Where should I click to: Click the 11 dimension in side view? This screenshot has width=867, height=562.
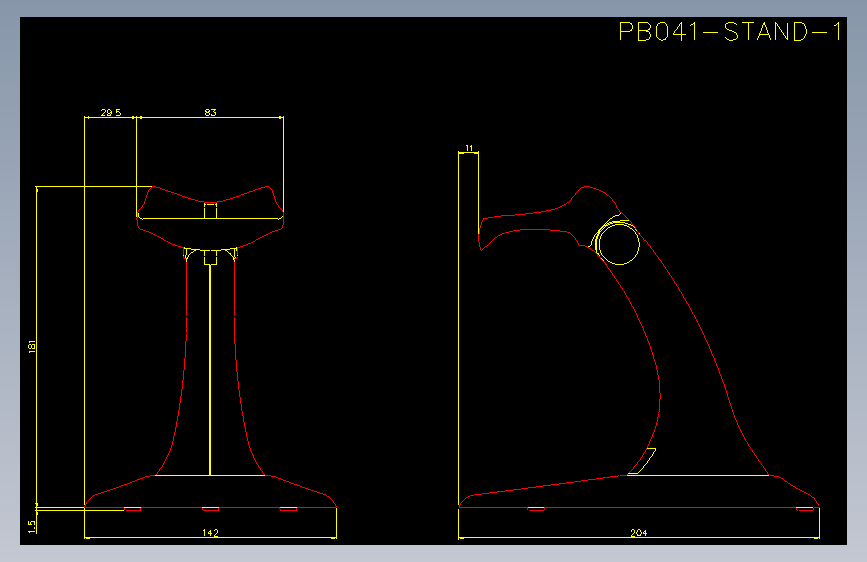coord(469,148)
